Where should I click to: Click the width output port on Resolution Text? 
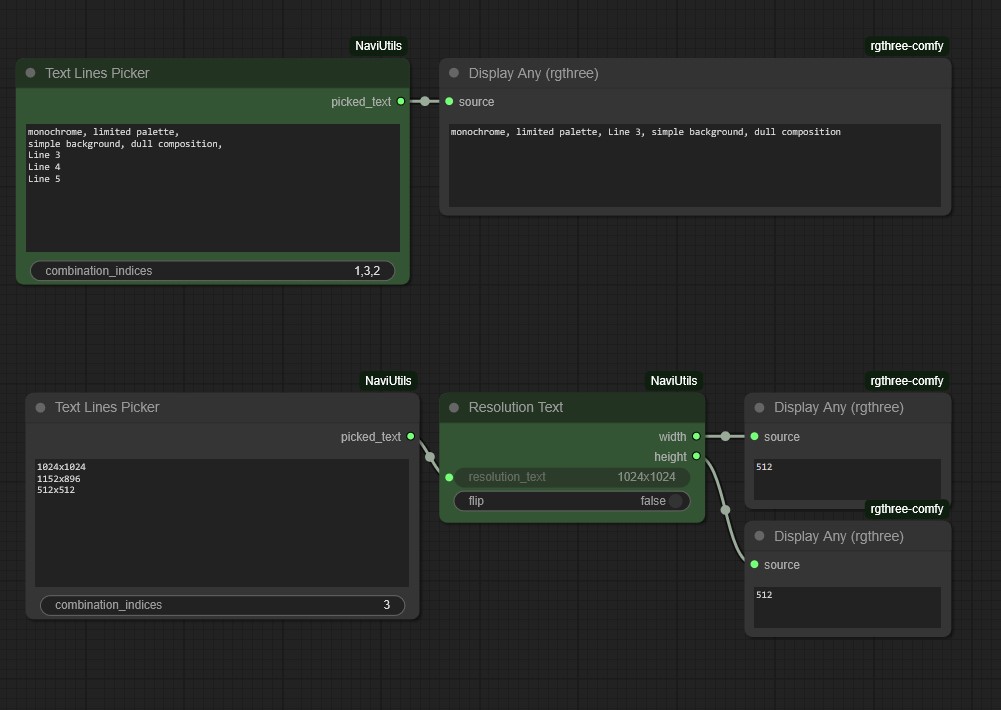(x=696, y=436)
